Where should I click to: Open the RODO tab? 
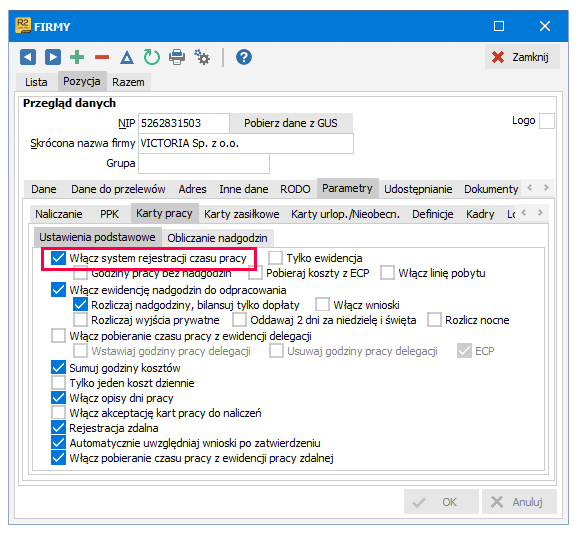pos(295,189)
